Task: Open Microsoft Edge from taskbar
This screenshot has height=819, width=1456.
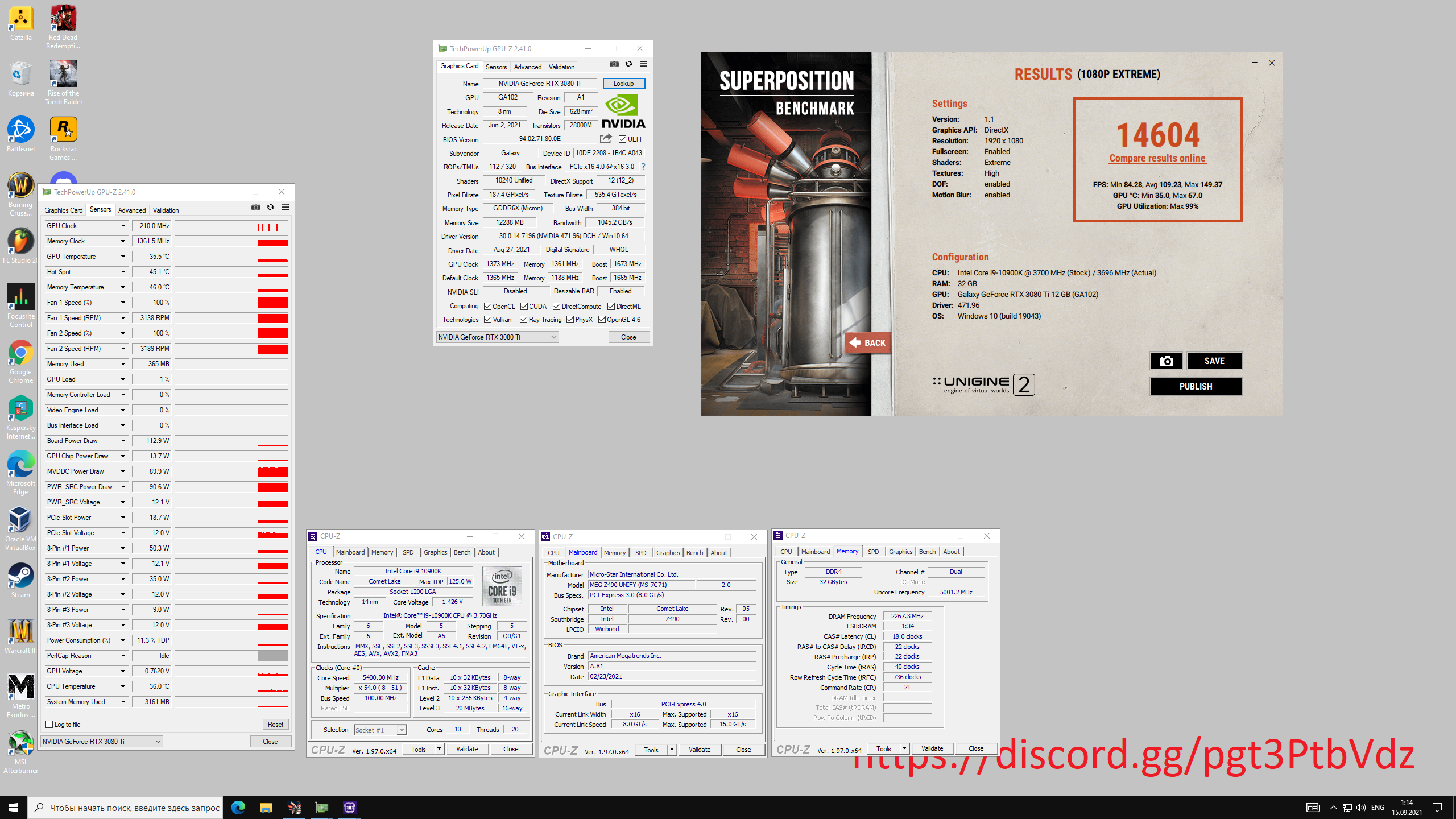Action: click(238, 807)
